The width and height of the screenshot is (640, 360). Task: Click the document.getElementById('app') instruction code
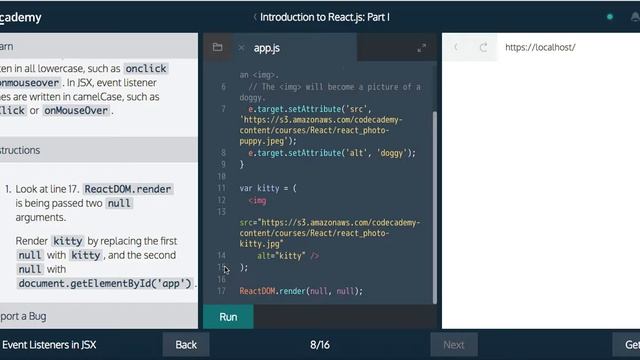click(105, 283)
